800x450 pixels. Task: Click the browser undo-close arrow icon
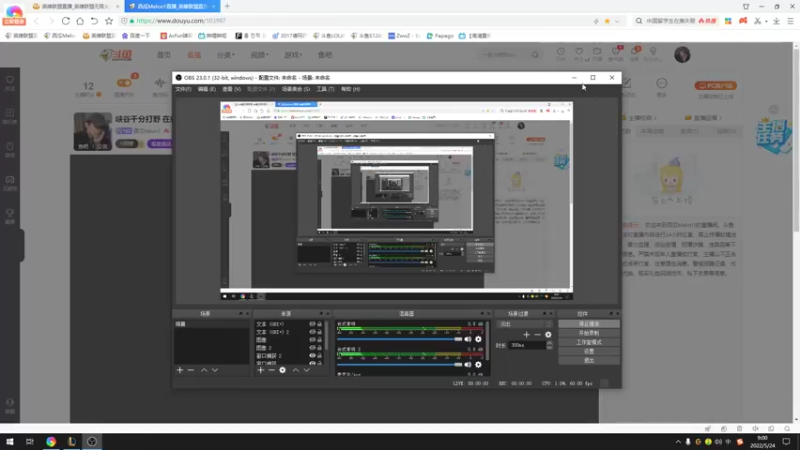tap(94, 21)
